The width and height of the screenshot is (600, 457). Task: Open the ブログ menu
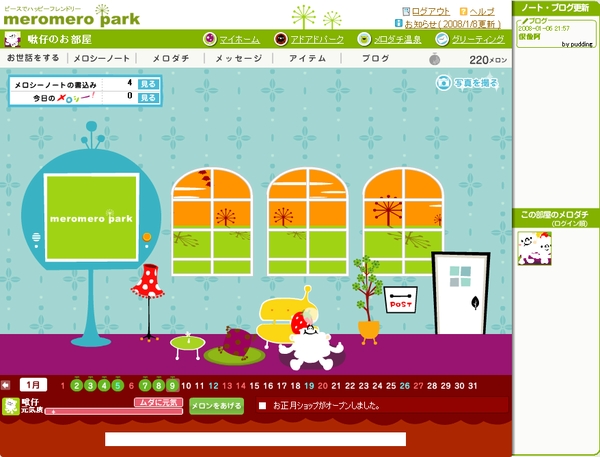(x=375, y=58)
